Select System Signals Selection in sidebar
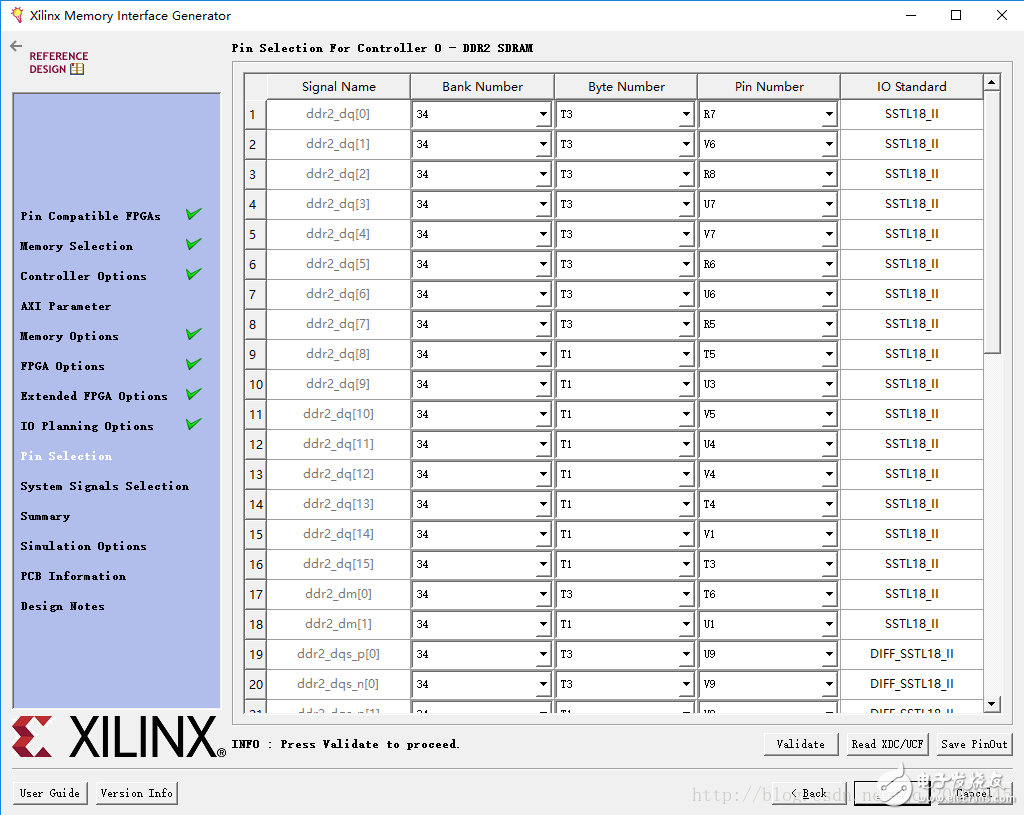 [104, 486]
